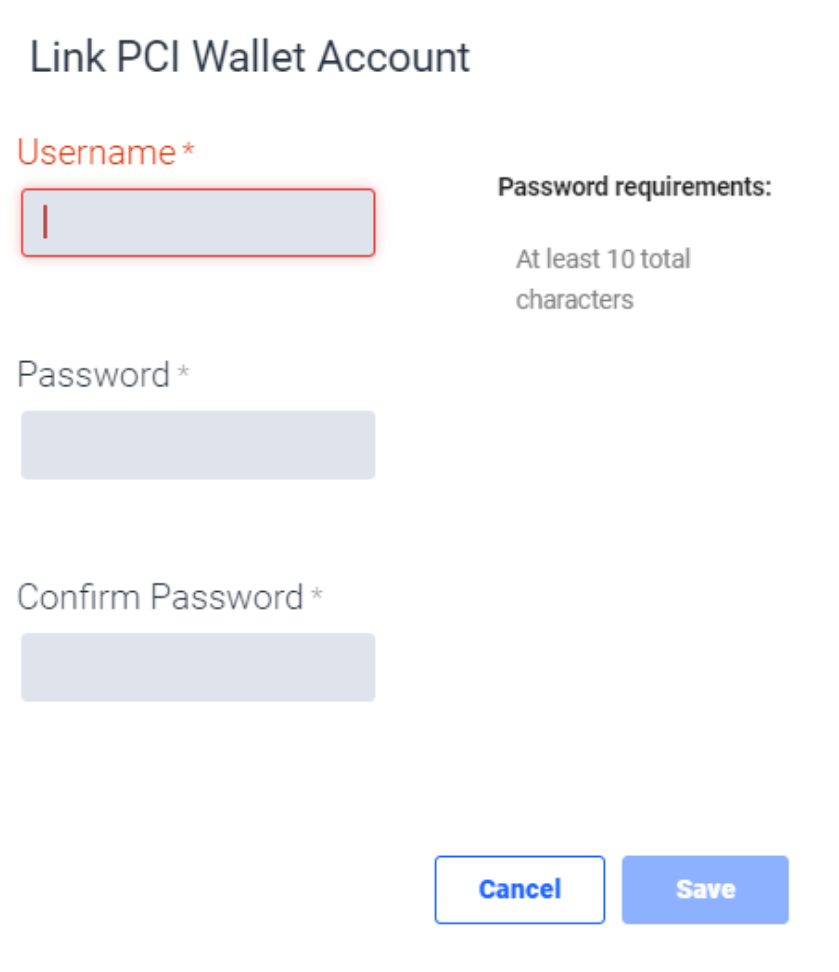Click the red Username label
The image size is (839, 972).
[97, 152]
